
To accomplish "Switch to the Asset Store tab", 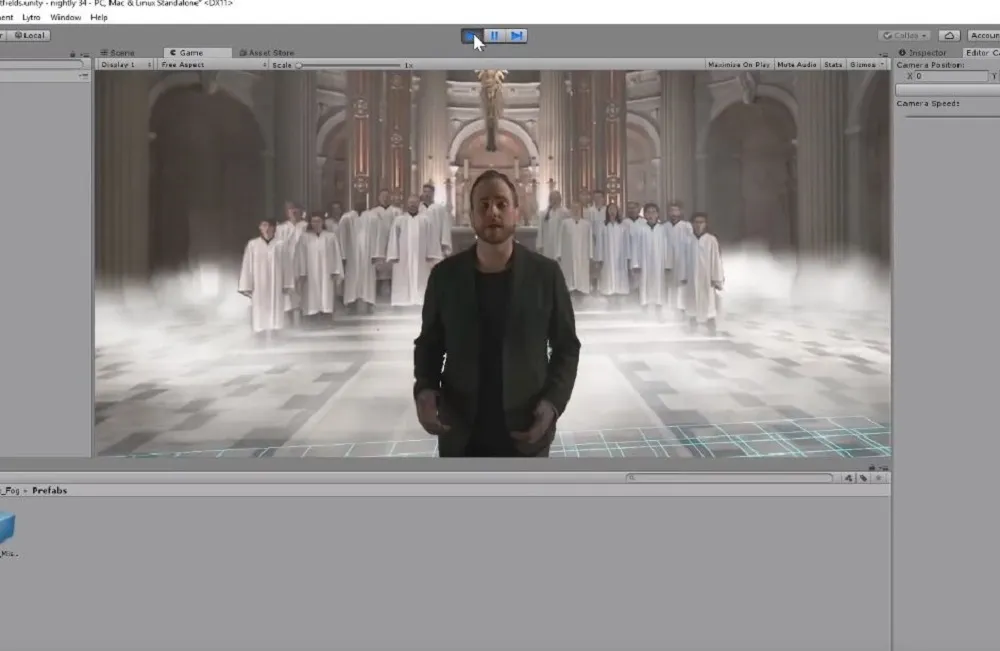I will [x=266, y=53].
